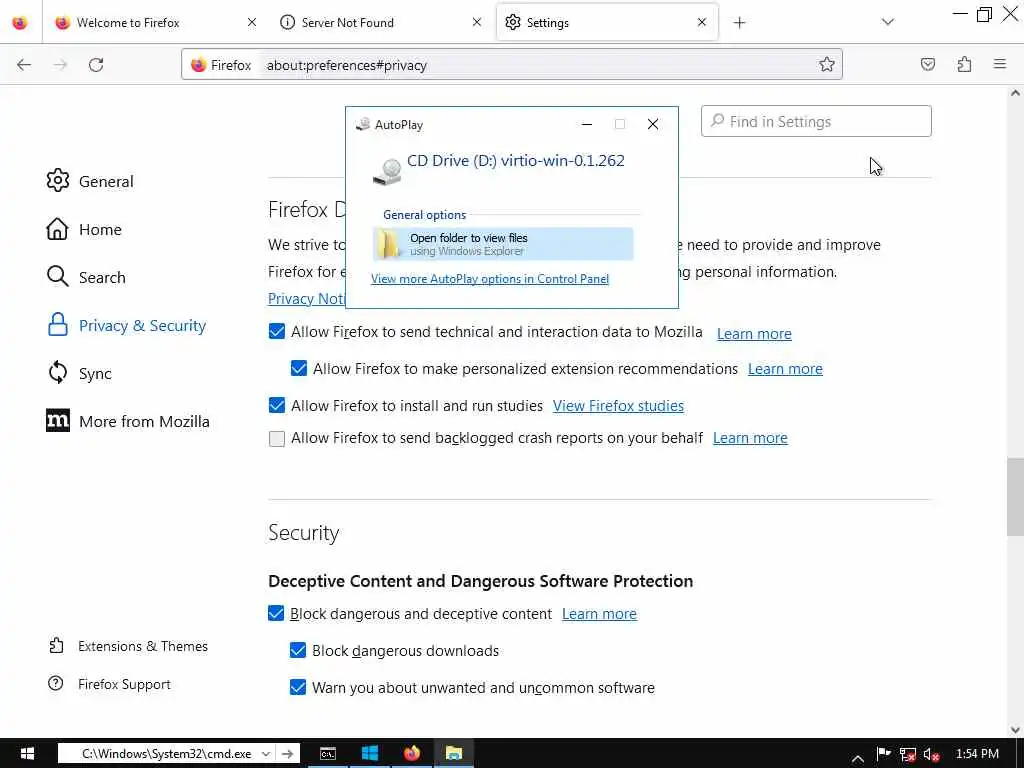The height and width of the screenshot is (768, 1024).
Task: Uncheck Warn you about unwanted and uncommon software
Action: click(x=298, y=688)
